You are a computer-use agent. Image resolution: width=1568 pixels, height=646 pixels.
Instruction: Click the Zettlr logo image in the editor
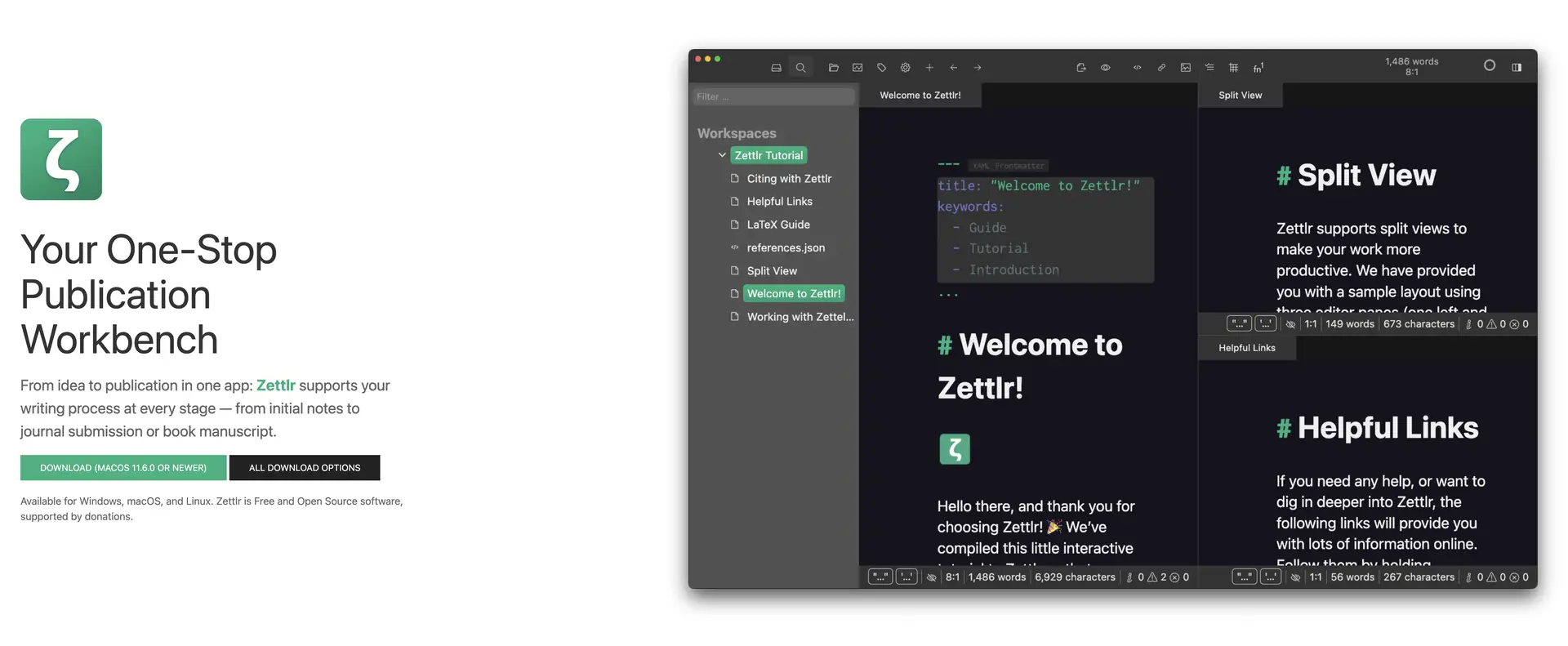pyautogui.click(x=955, y=449)
